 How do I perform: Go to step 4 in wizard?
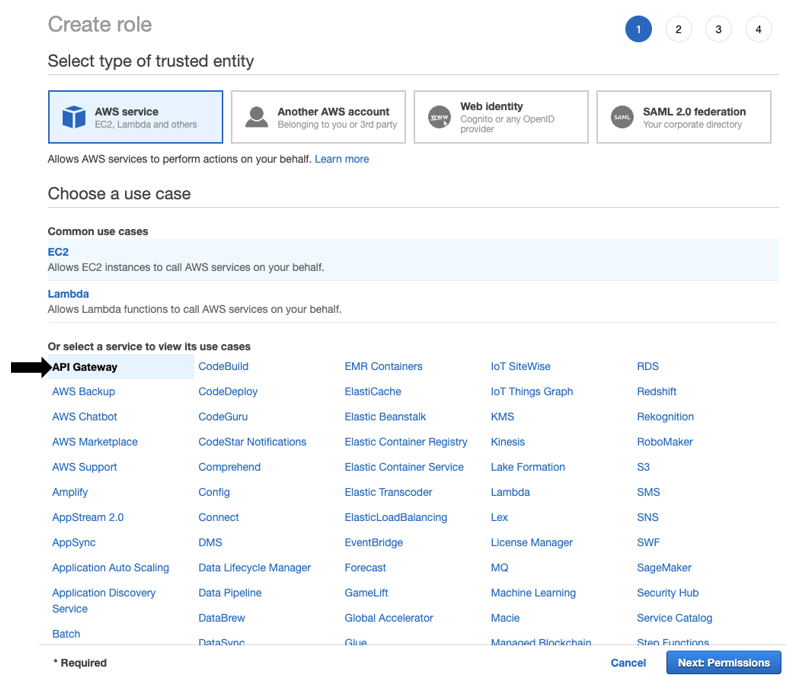click(758, 29)
